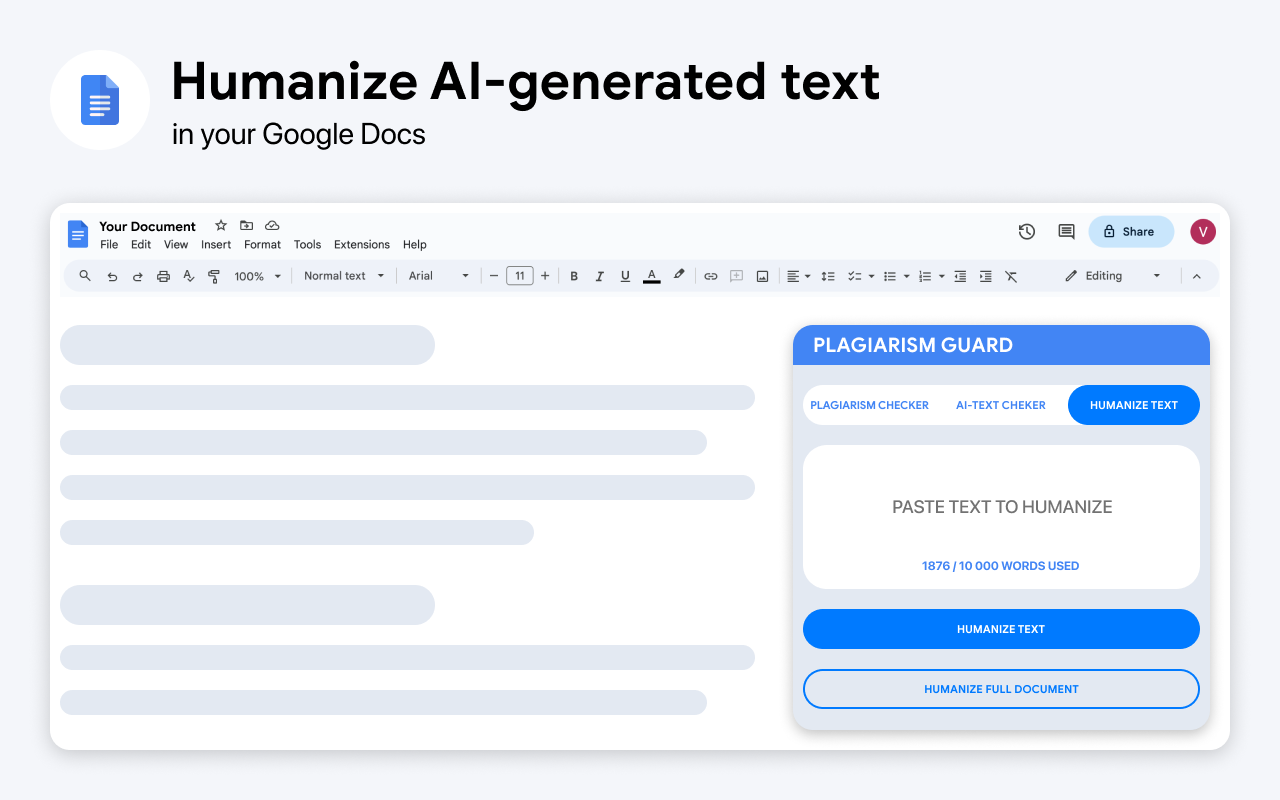Screen dimensions: 1280x800
Task: Open the text alignment dropdown
Action: [798, 276]
